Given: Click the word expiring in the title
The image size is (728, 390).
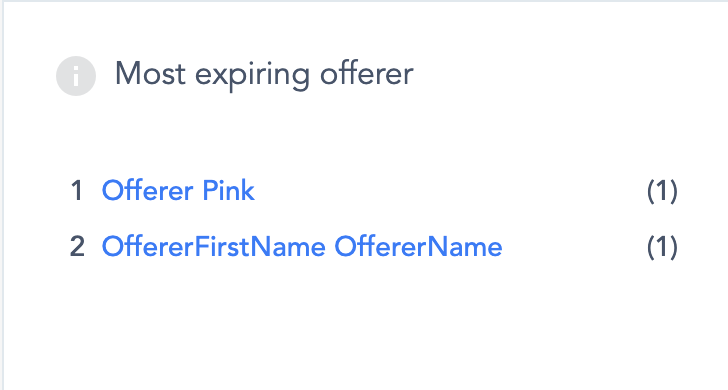Looking at the screenshot, I should pos(252,76).
